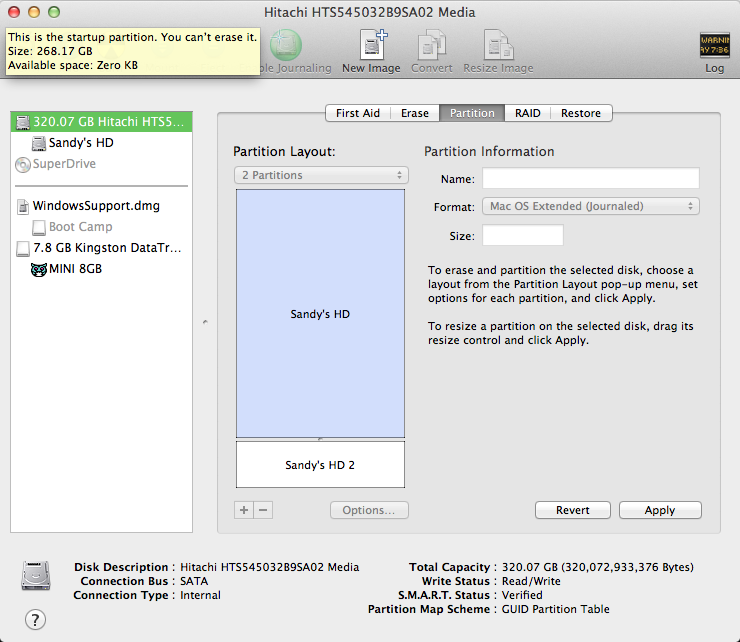This screenshot has width=740, height=642.
Task: Select the Boot Camp volume row
Action: coord(101,228)
